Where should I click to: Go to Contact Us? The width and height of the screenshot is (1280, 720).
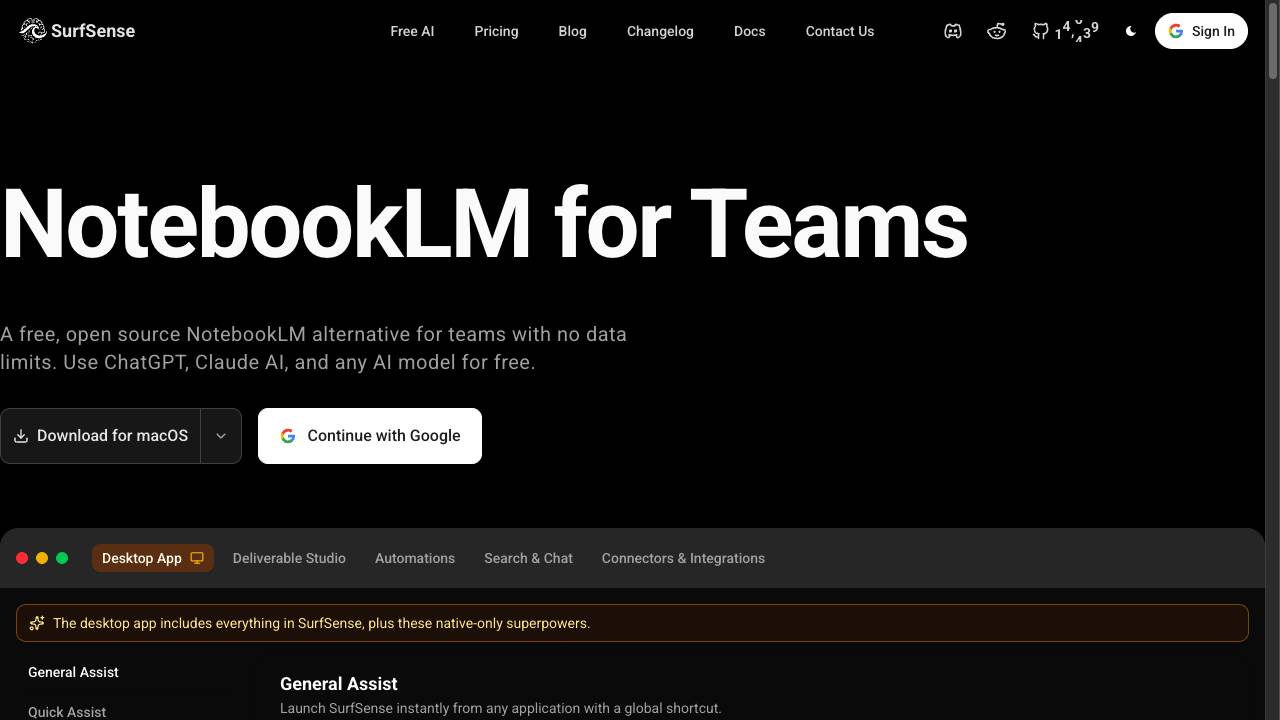[x=840, y=31]
